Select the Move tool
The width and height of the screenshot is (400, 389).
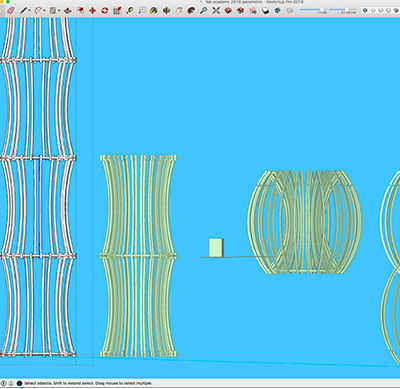coord(92,11)
